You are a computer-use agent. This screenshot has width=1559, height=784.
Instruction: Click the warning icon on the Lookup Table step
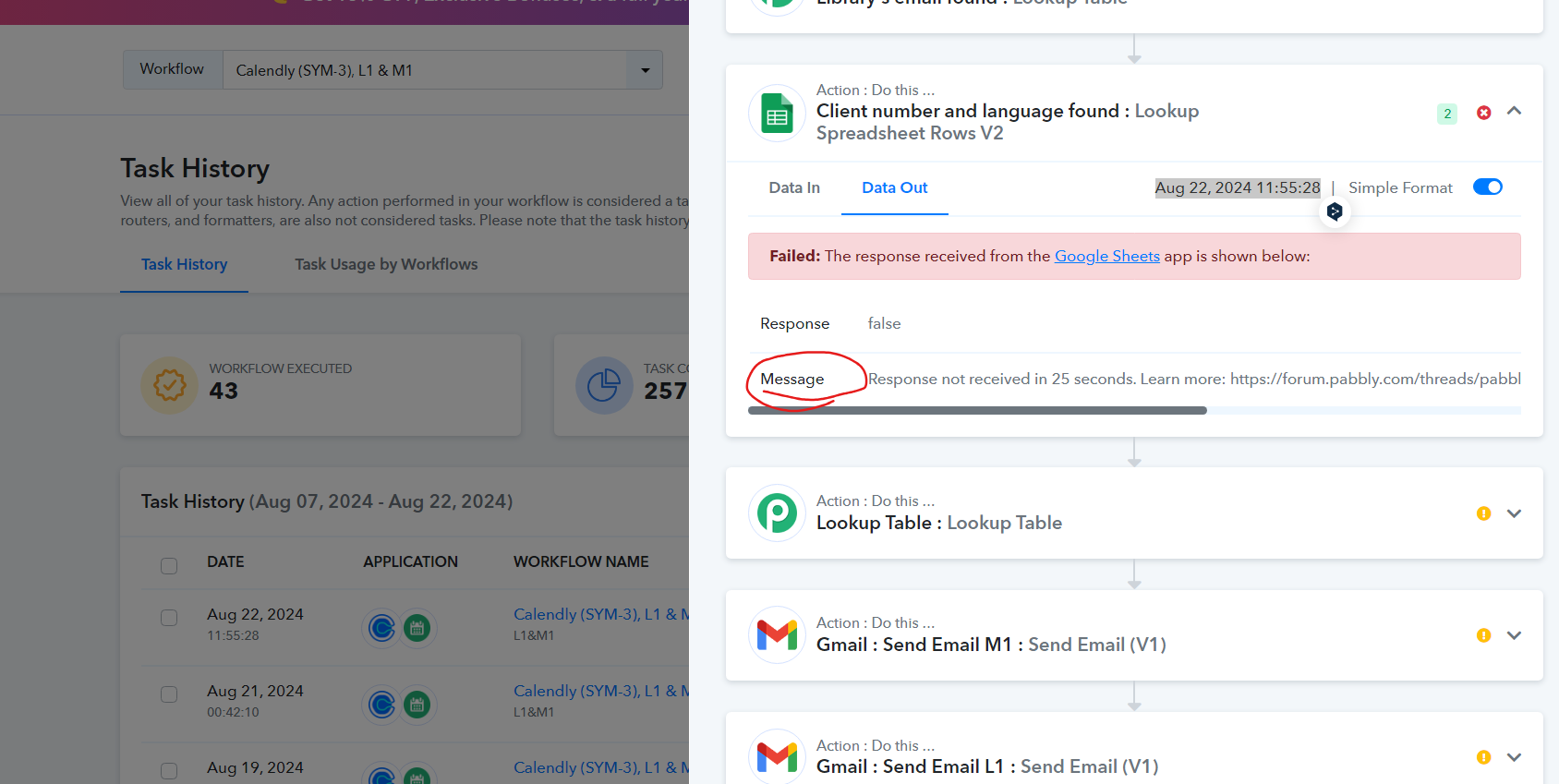(x=1483, y=513)
